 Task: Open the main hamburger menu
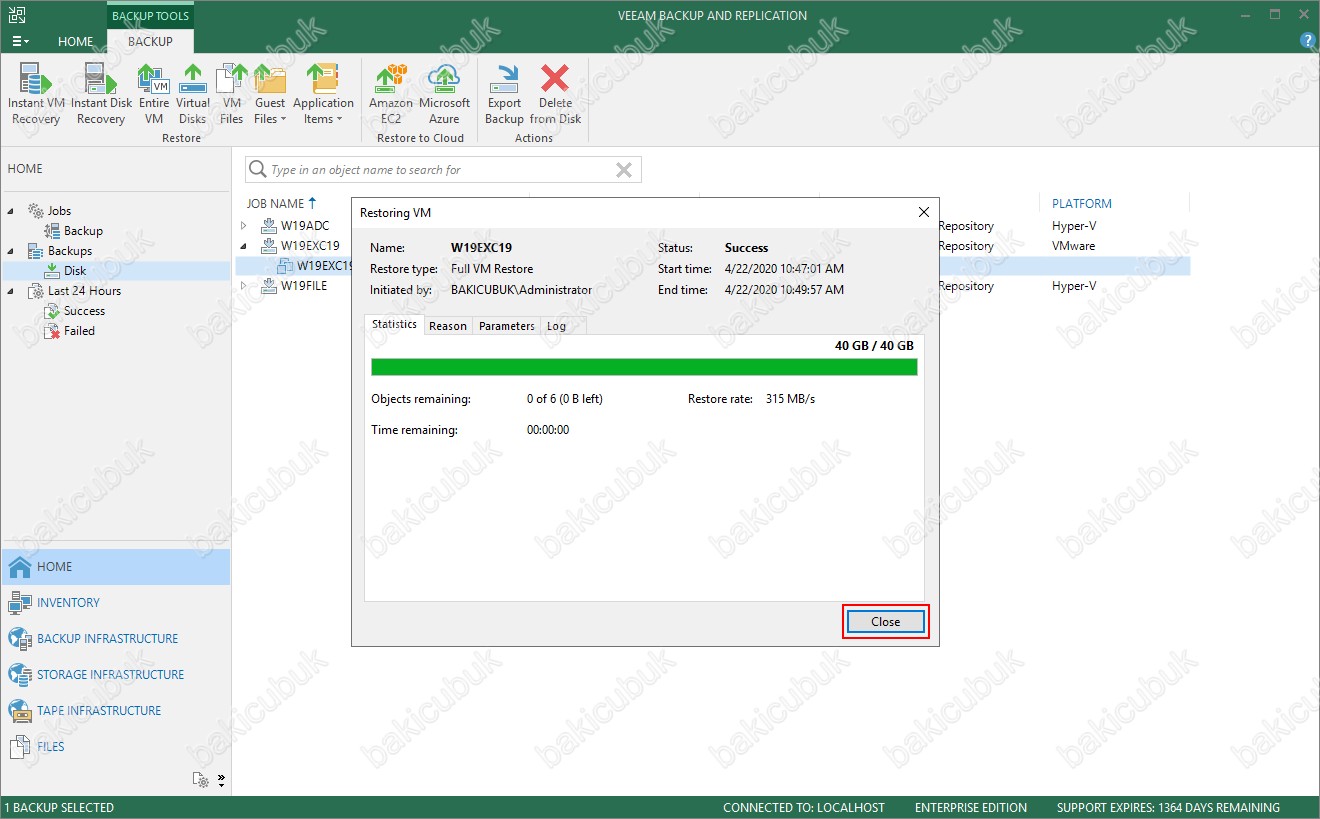[20, 41]
